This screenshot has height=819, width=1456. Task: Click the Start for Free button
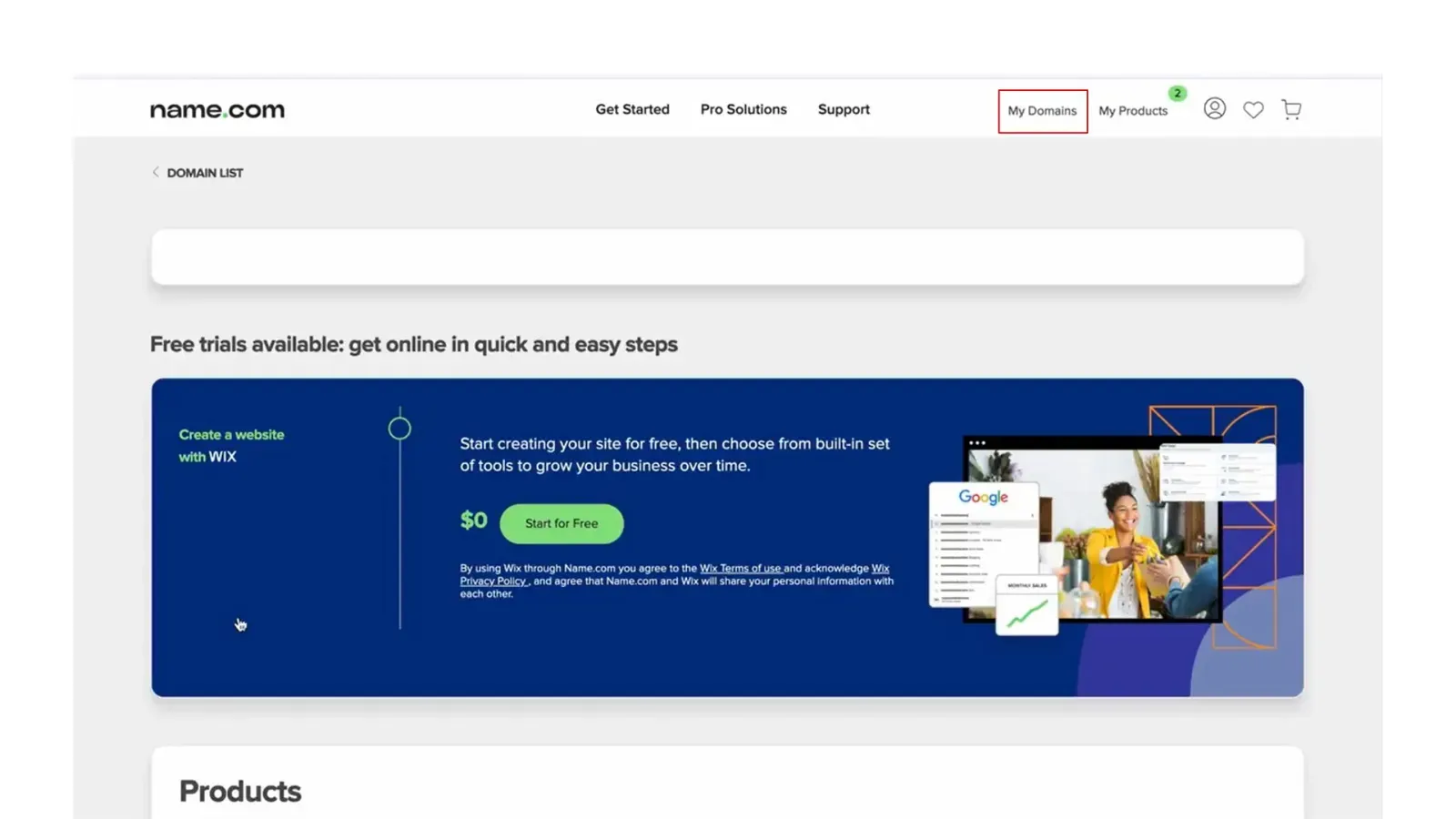coord(561,523)
